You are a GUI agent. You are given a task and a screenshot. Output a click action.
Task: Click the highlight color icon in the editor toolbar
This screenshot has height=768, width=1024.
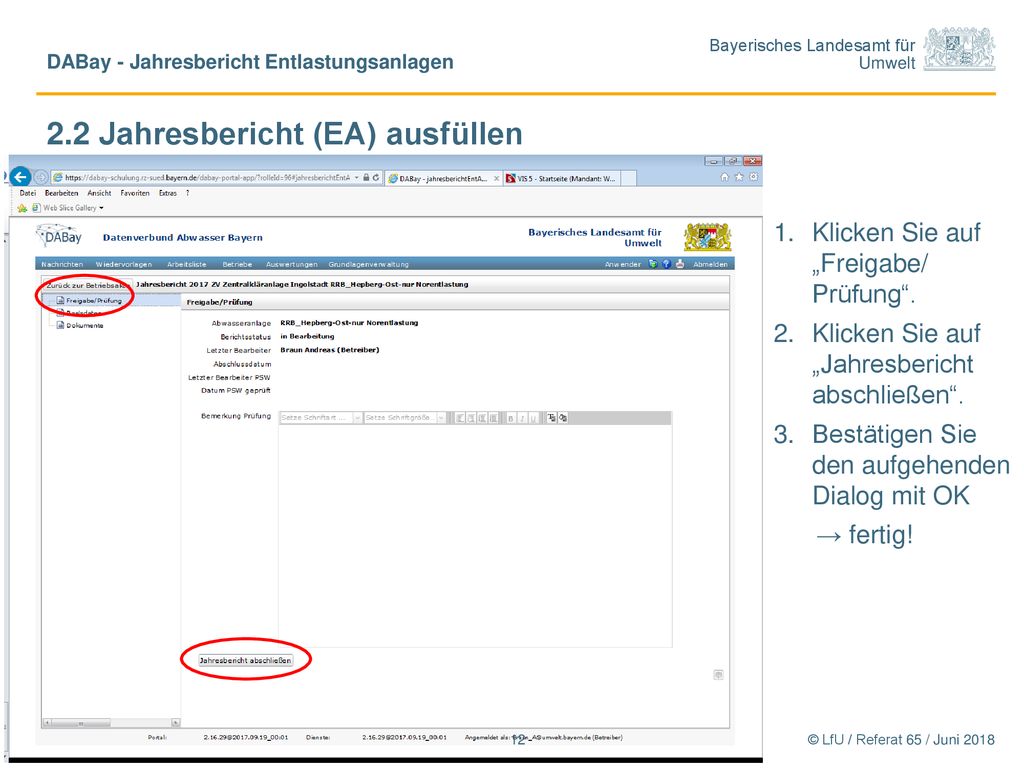pyautogui.click(x=562, y=418)
